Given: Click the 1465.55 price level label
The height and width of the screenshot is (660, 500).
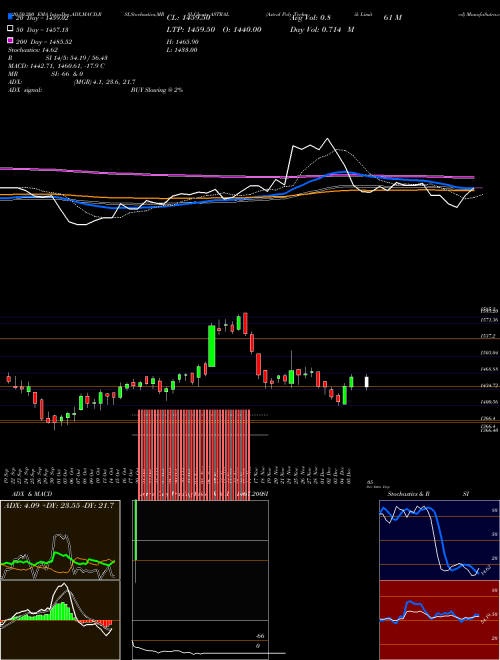Looking at the screenshot, I should pos(489,369).
